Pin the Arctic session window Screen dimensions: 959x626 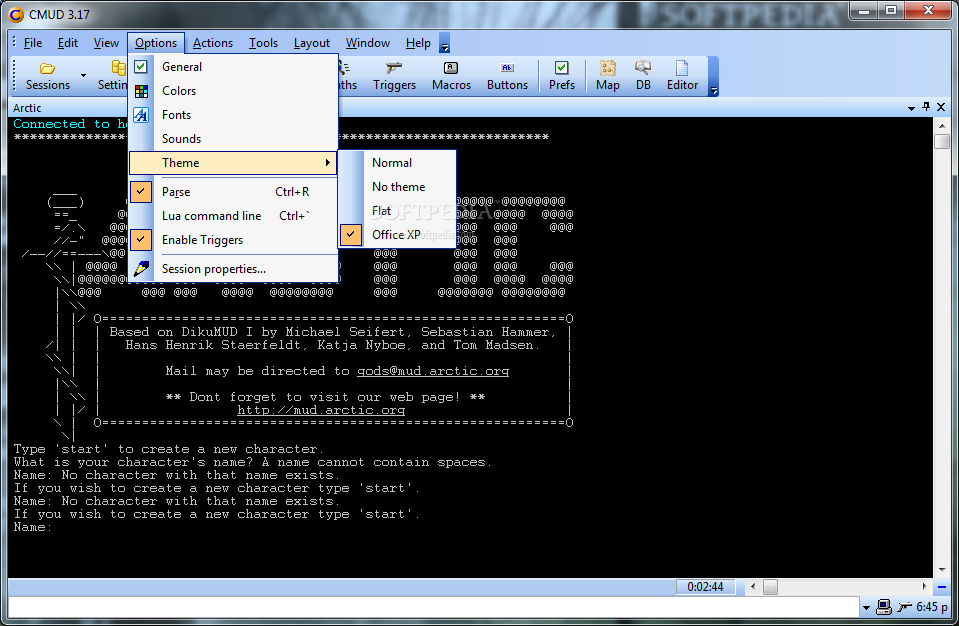click(927, 107)
